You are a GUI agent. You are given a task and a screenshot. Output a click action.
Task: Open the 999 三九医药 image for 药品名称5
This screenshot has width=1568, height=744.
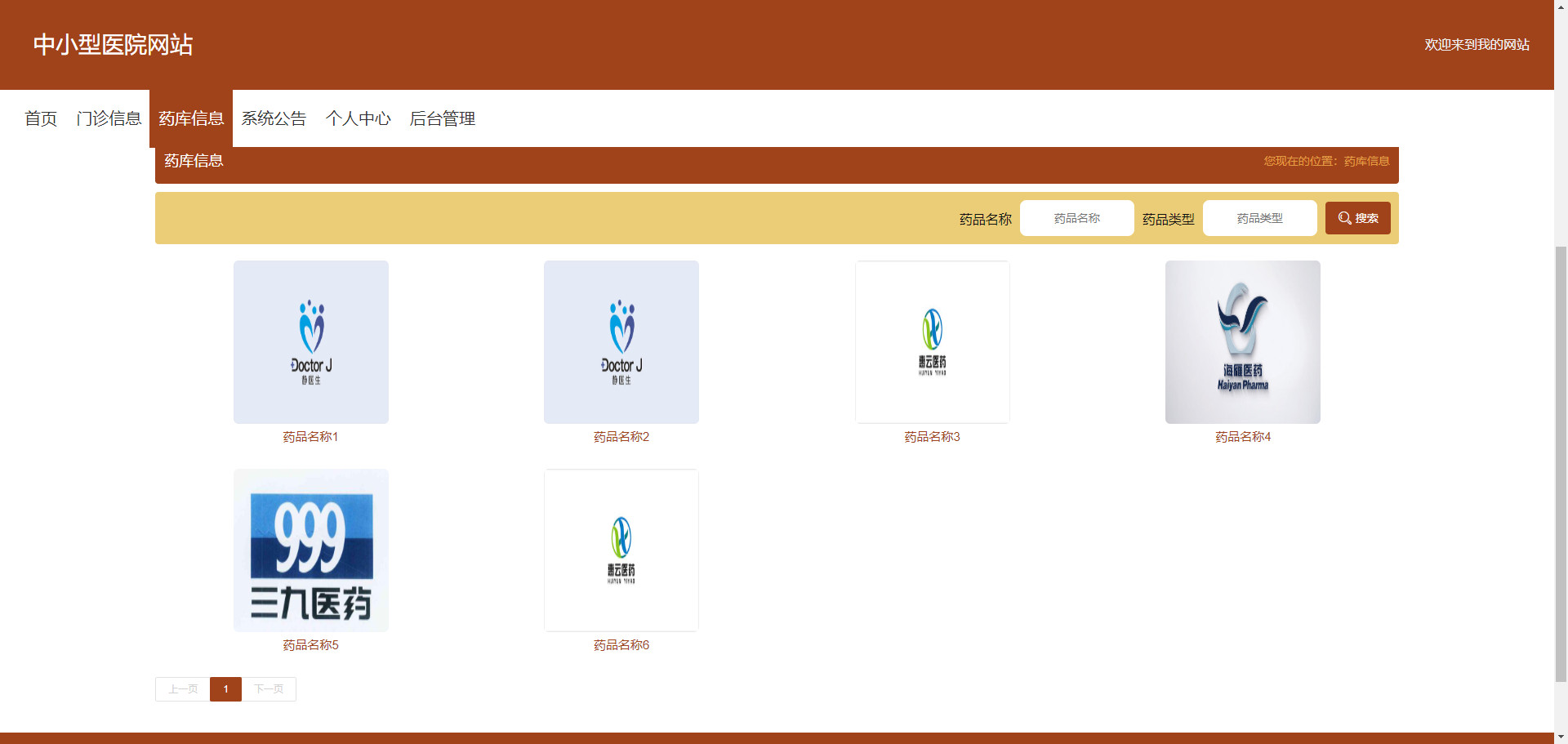coord(311,550)
